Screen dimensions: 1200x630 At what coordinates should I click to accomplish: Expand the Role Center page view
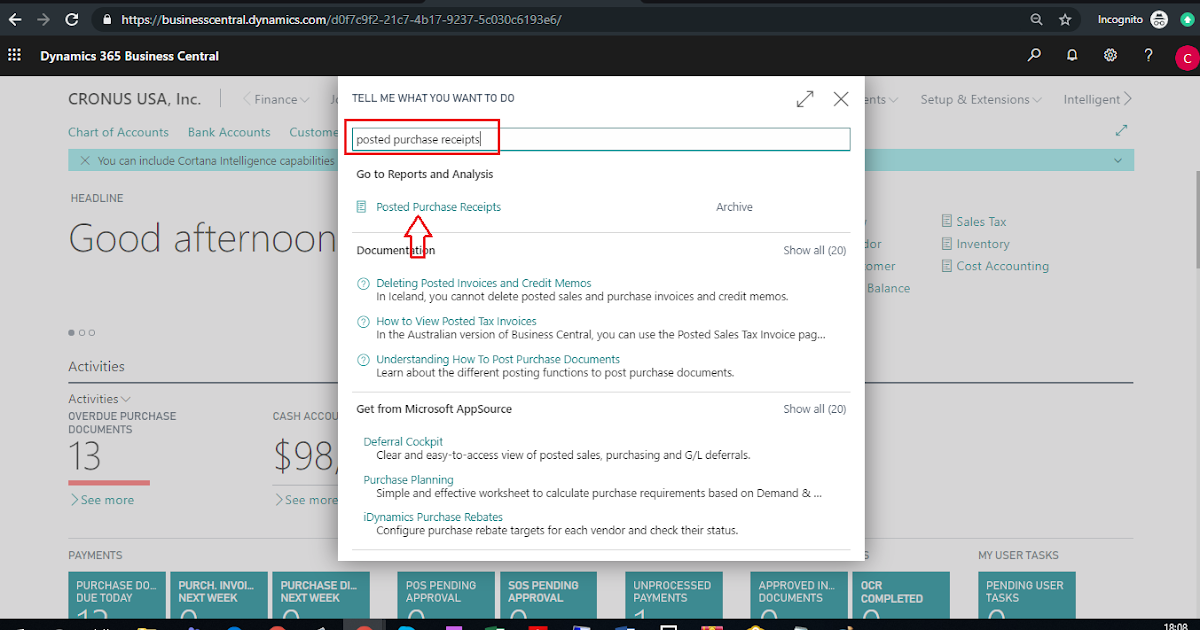[x=1121, y=130]
